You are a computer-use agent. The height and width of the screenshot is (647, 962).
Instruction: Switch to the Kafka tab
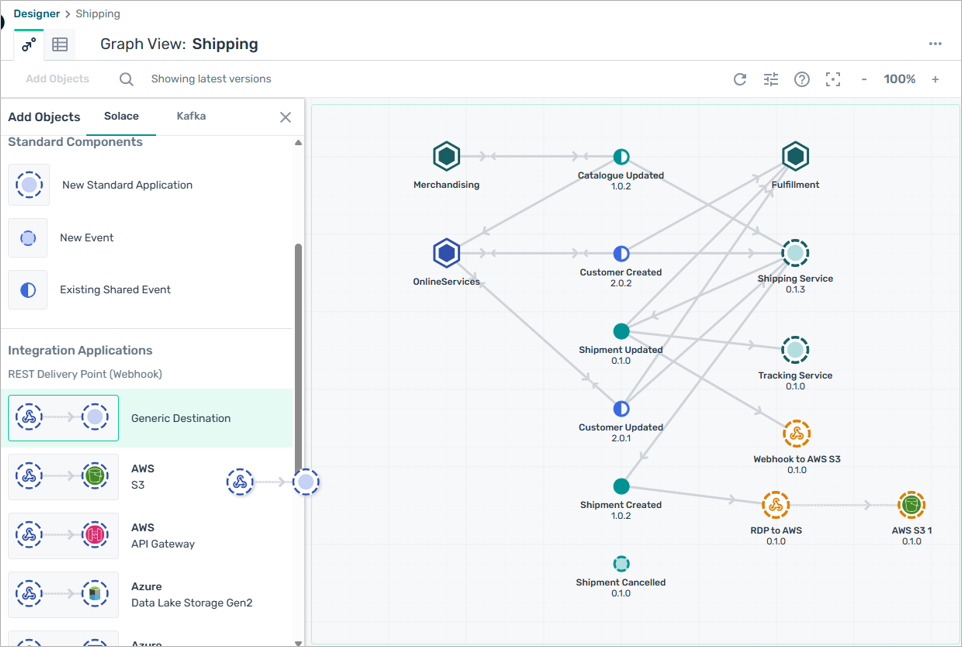point(191,116)
